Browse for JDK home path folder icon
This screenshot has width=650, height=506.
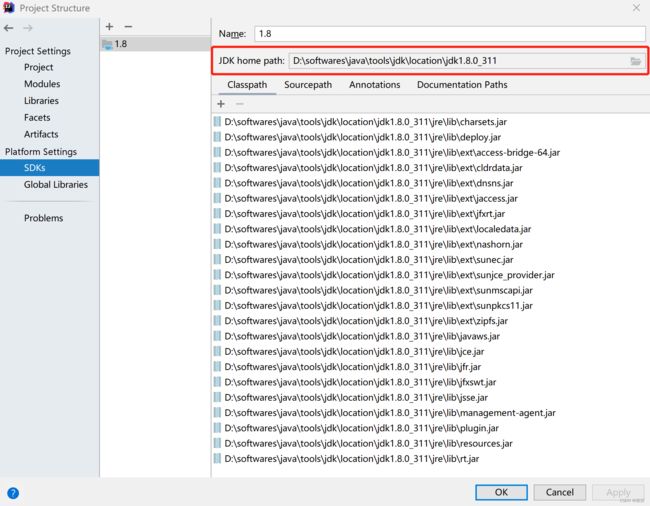[635, 61]
